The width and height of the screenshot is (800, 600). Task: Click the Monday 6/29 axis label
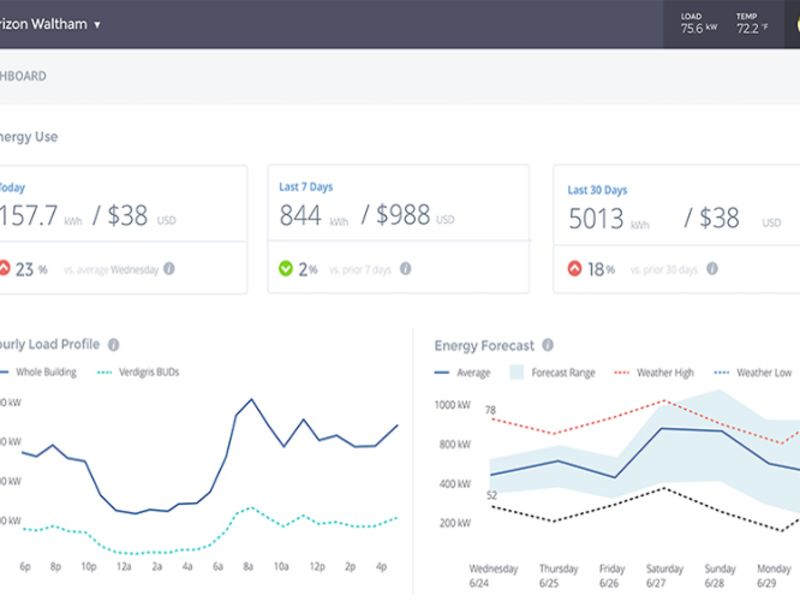point(773,576)
